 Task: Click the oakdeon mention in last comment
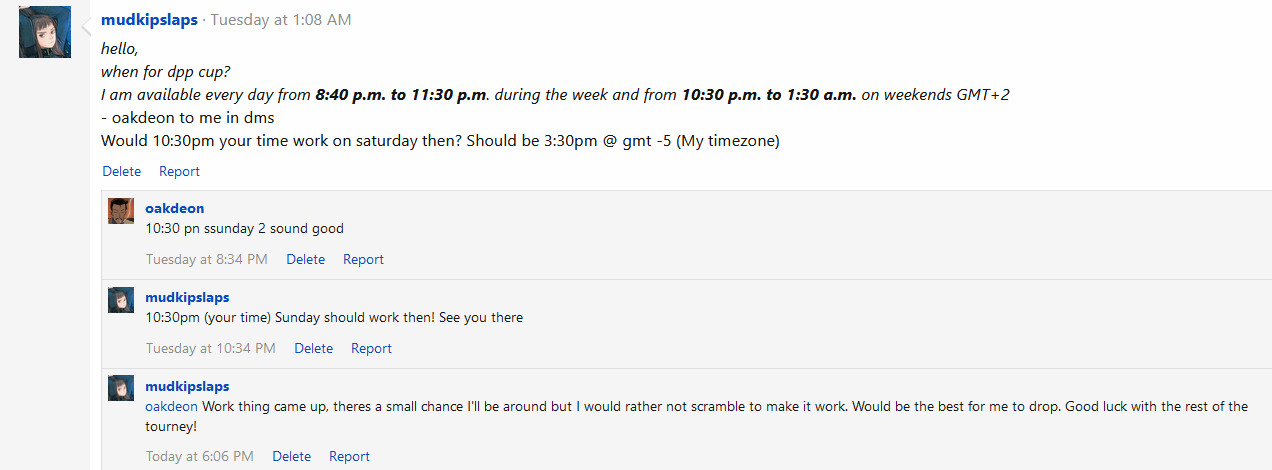point(171,406)
